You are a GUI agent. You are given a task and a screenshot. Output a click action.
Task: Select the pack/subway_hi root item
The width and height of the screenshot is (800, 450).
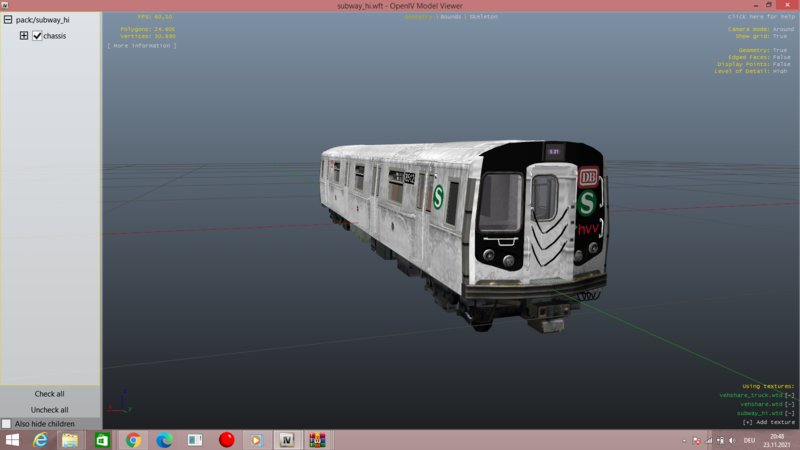42,20
